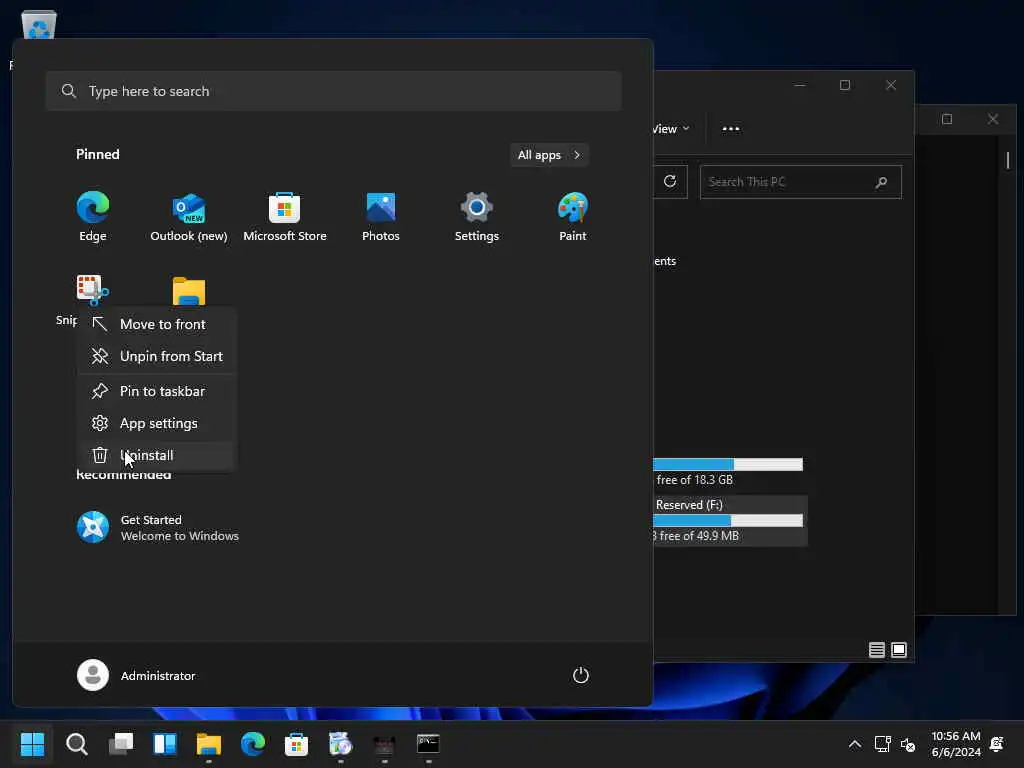Viewport: 1024px width, 768px height.
Task: Click Refresh button in File Explorer
Action: (x=670, y=182)
